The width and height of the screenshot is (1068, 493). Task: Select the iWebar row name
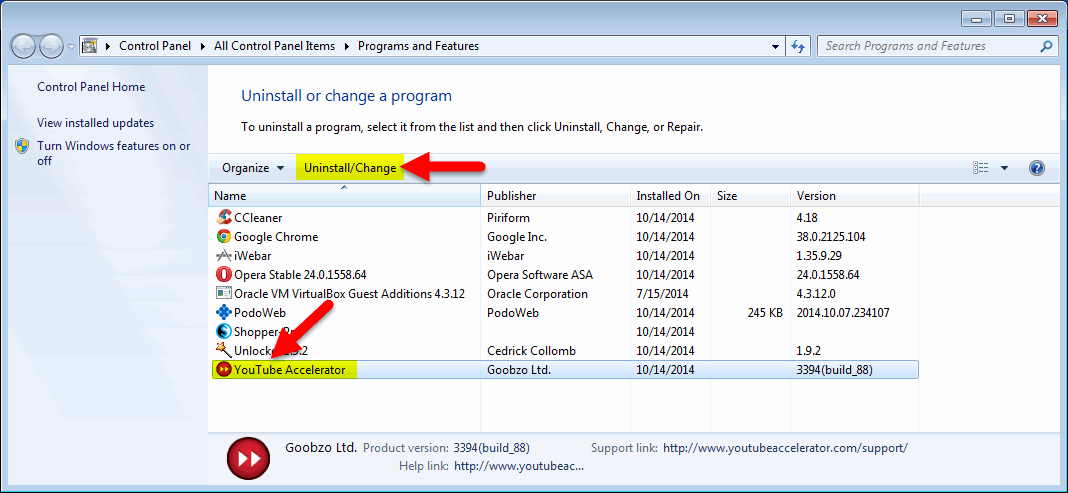253,256
